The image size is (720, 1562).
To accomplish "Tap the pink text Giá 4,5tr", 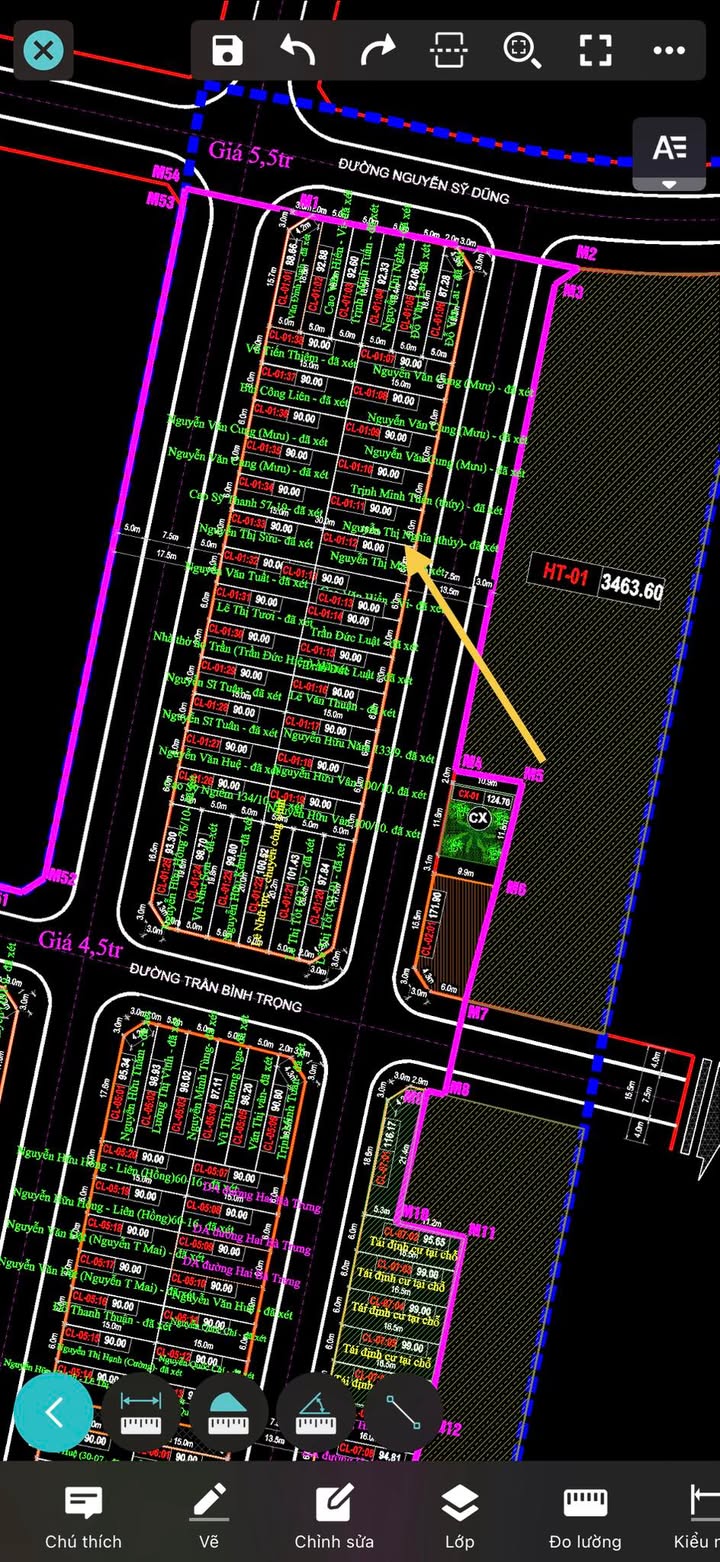I will click(x=80, y=942).
